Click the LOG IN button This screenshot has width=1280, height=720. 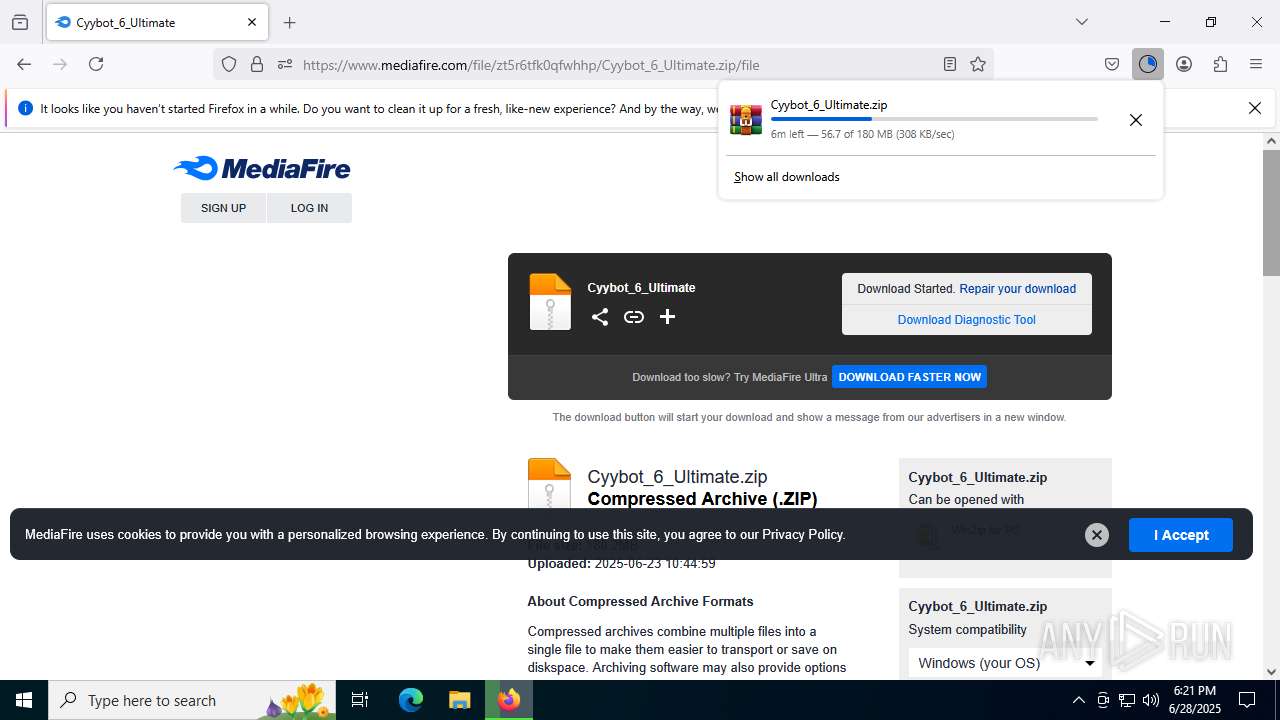(x=309, y=208)
